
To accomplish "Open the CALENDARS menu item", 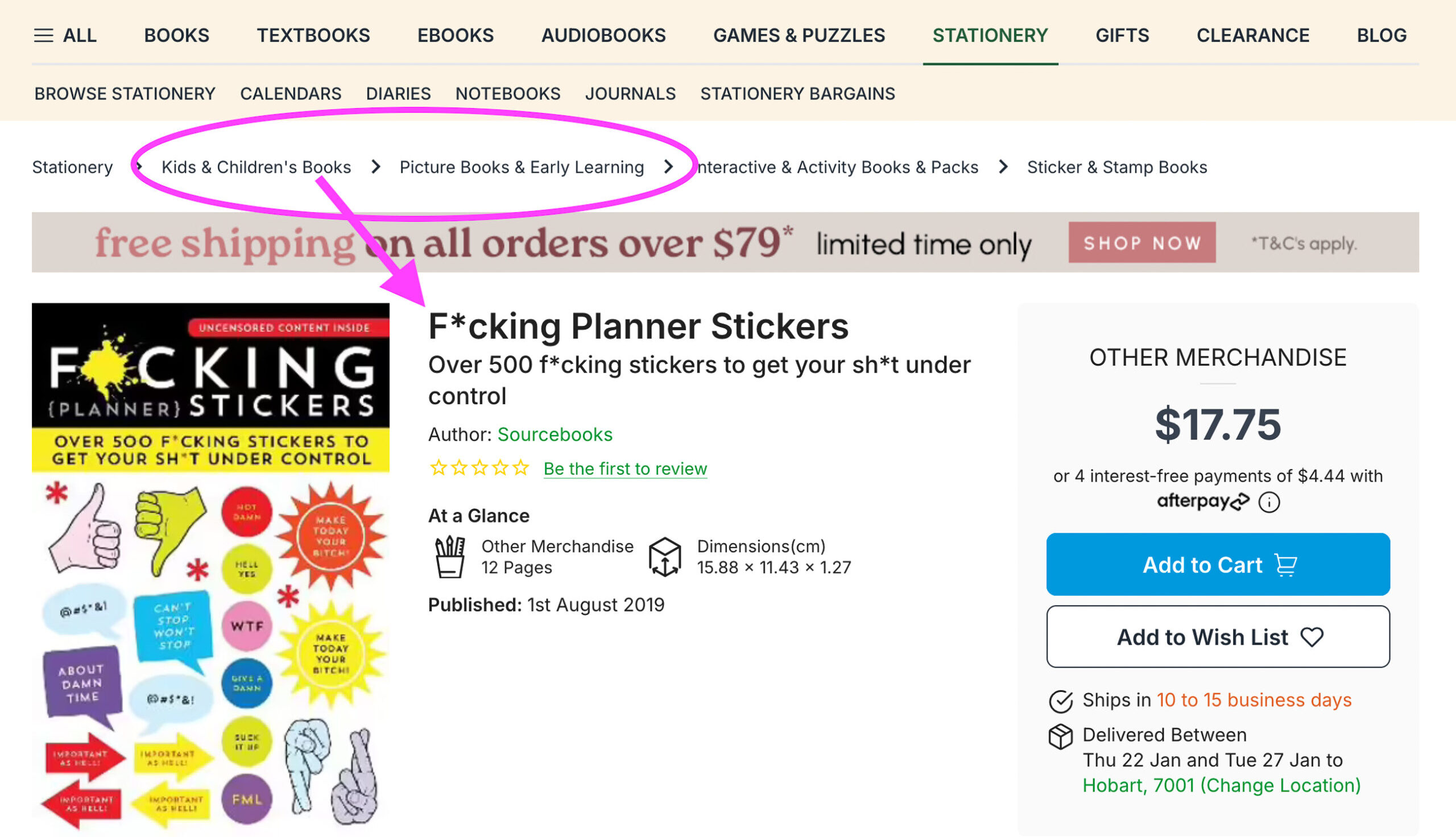I will coord(290,93).
